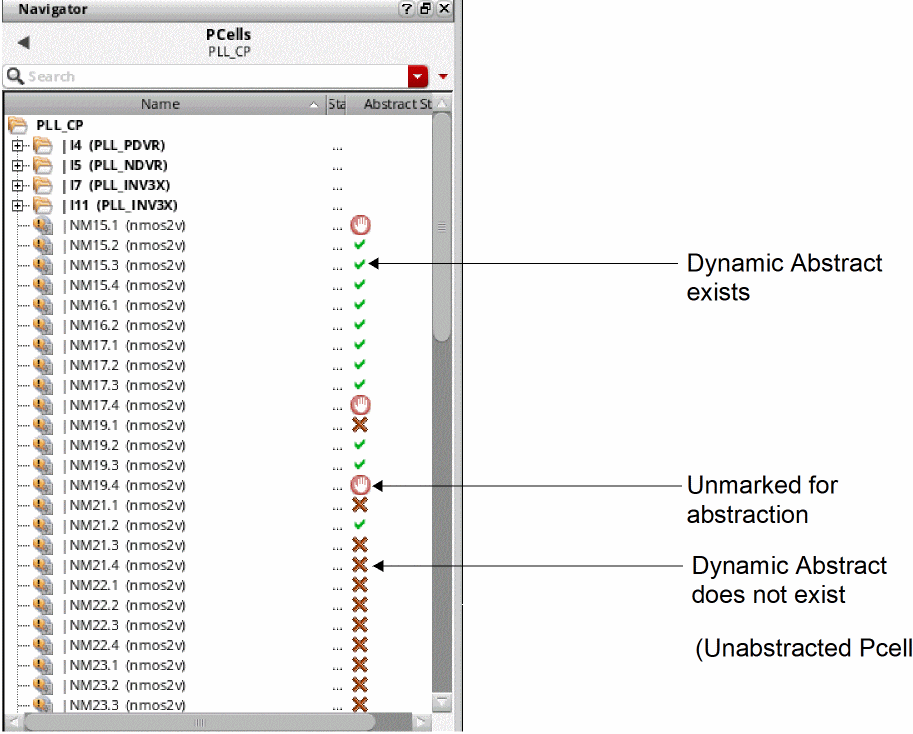Open Navigator help question mark button

coord(407,9)
